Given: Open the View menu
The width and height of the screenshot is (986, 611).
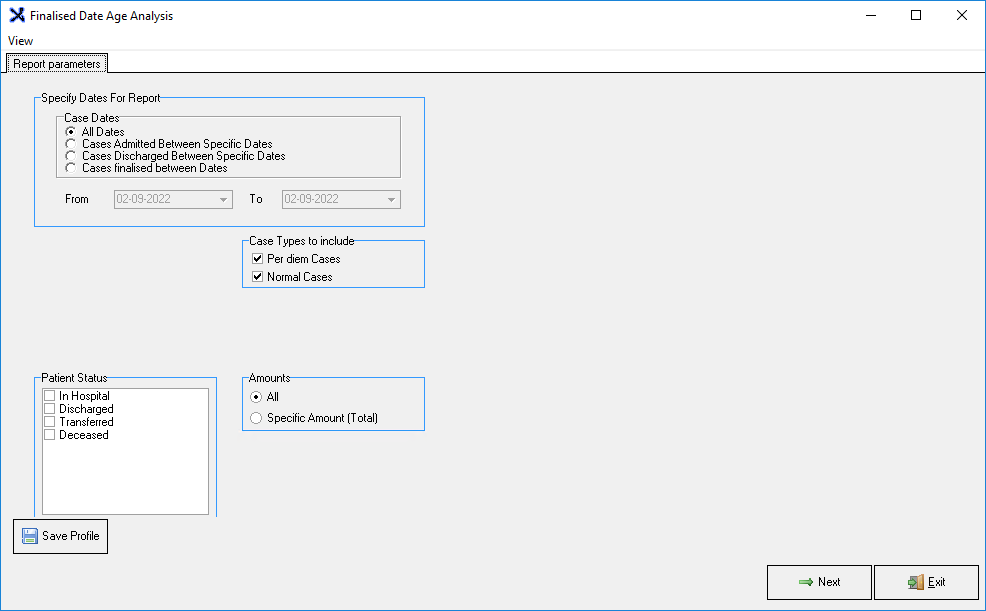Looking at the screenshot, I should coord(20,41).
